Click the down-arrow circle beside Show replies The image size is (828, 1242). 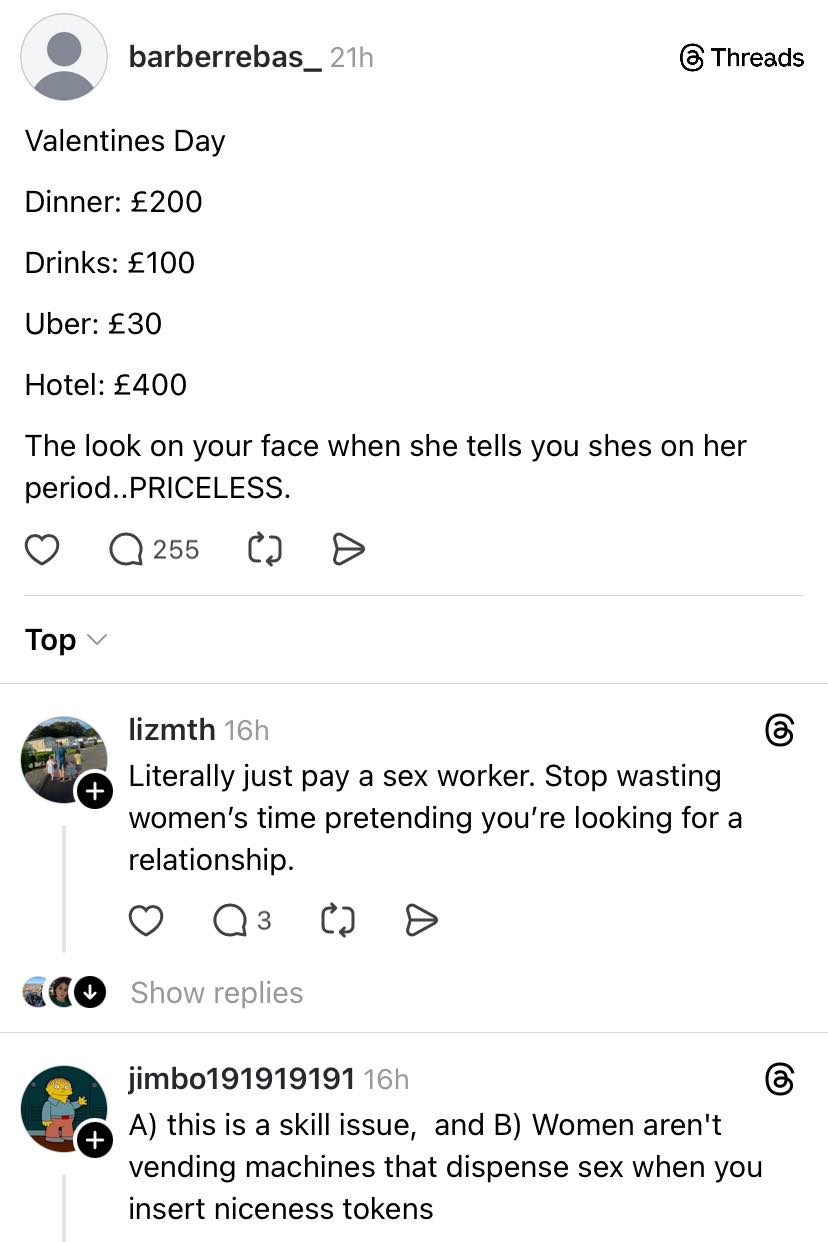pos(91,993)
